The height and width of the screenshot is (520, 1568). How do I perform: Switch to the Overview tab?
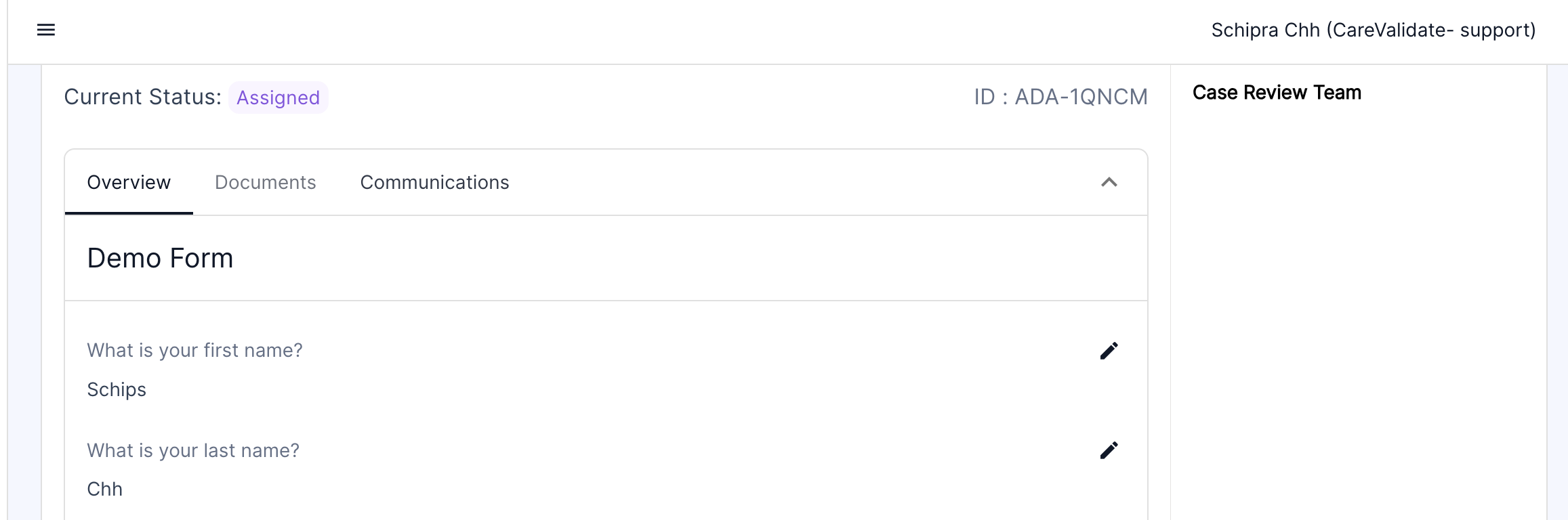point(129,182)
